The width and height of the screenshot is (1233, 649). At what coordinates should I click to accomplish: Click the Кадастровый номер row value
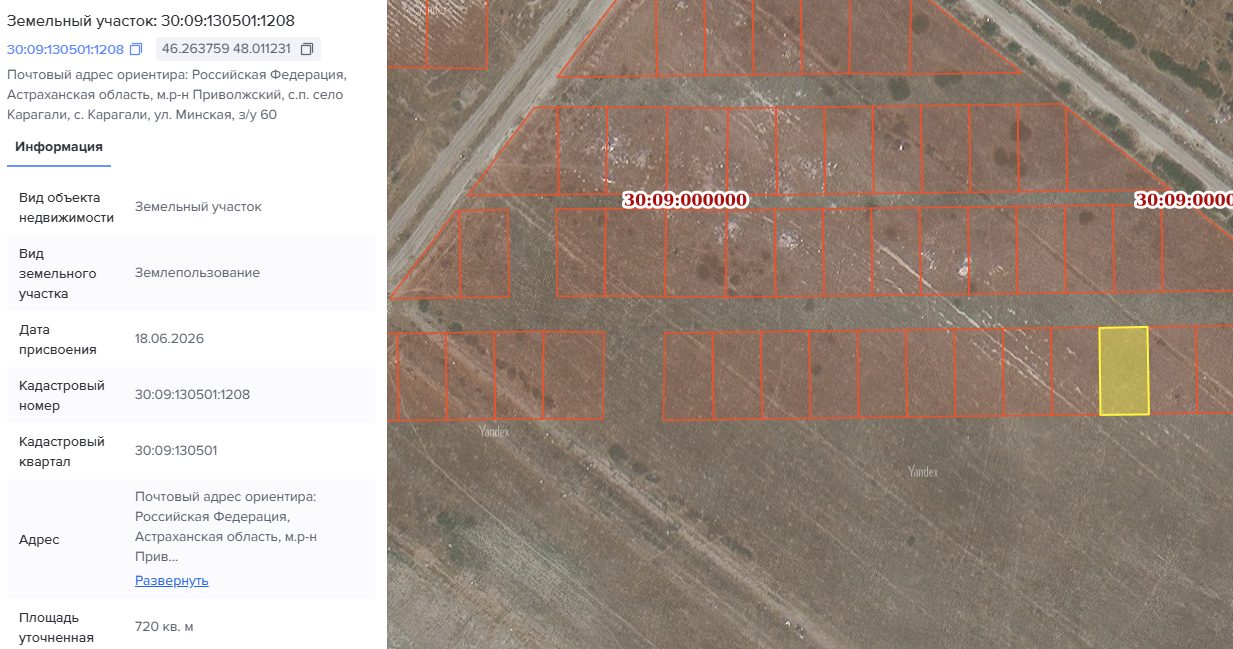(192, 394)
